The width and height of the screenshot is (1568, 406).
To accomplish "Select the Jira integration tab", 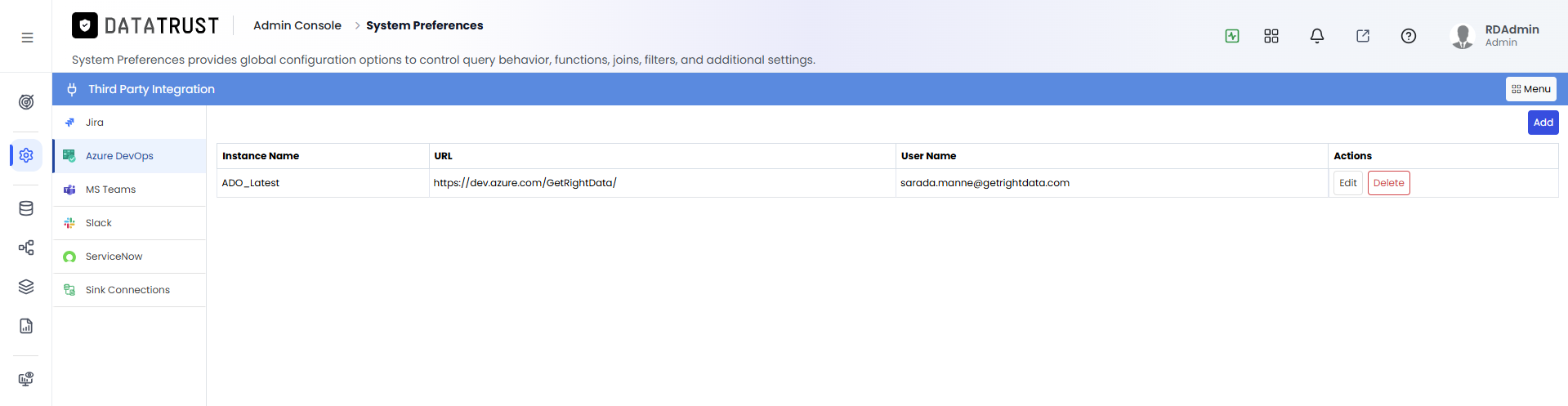I will [129, 123].
